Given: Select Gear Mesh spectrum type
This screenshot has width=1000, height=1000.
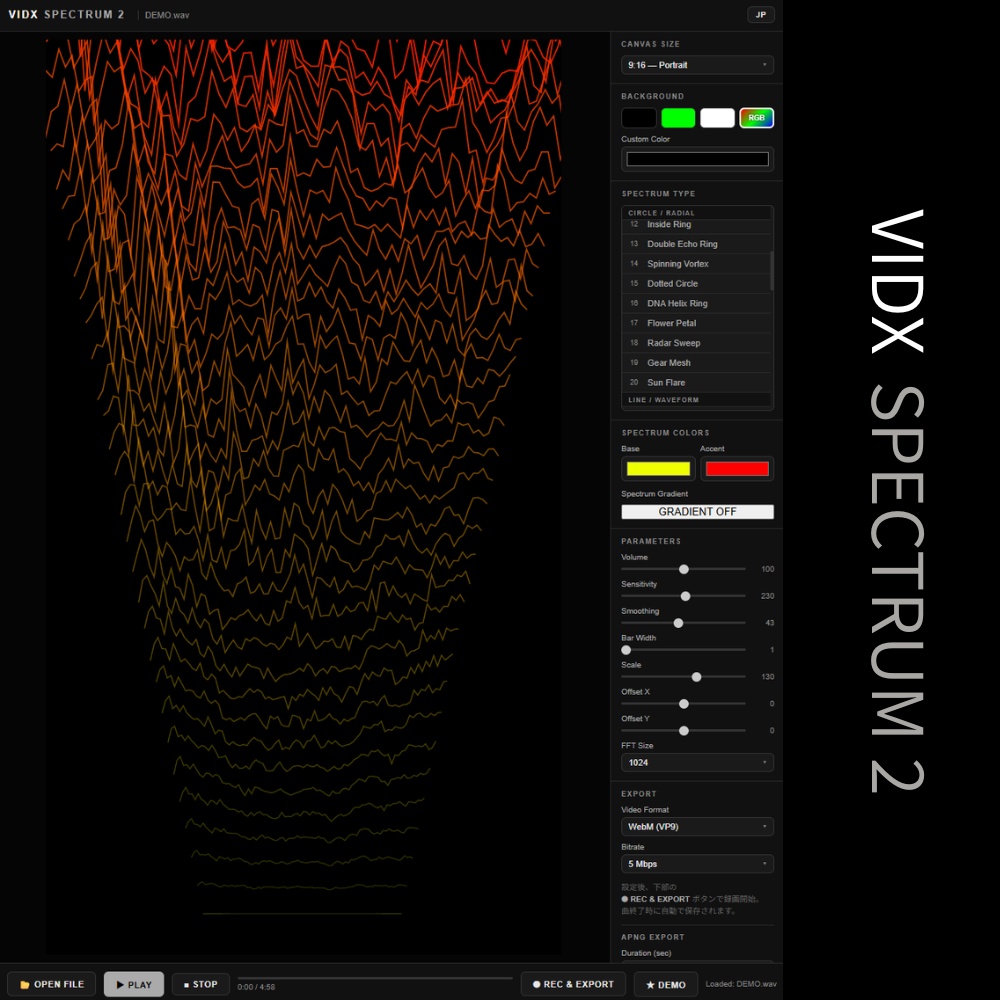Looking at the screenshot, I should (696, 363).
